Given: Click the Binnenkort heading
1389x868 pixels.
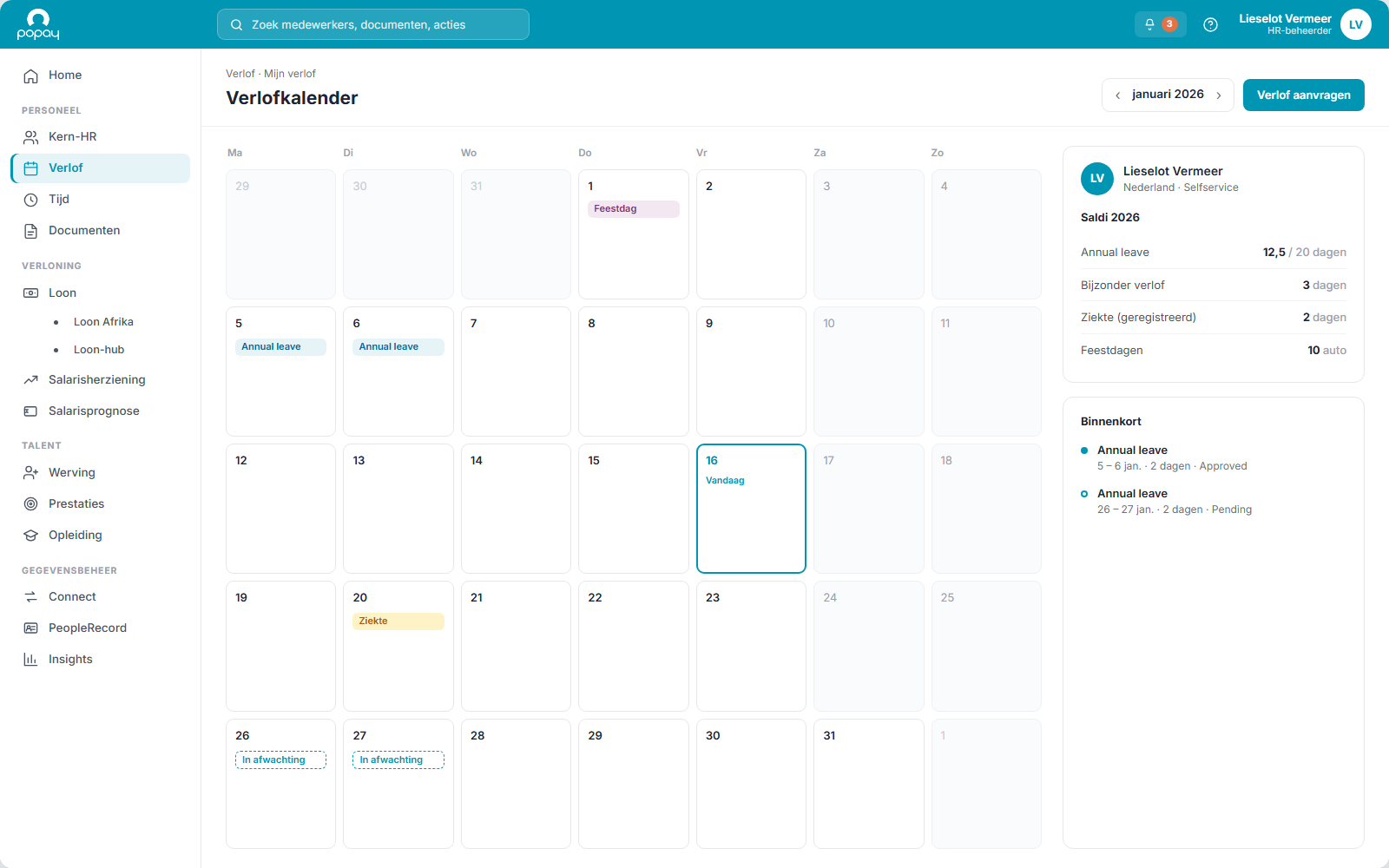Looking at the screenshot, I should [1111, 422].
